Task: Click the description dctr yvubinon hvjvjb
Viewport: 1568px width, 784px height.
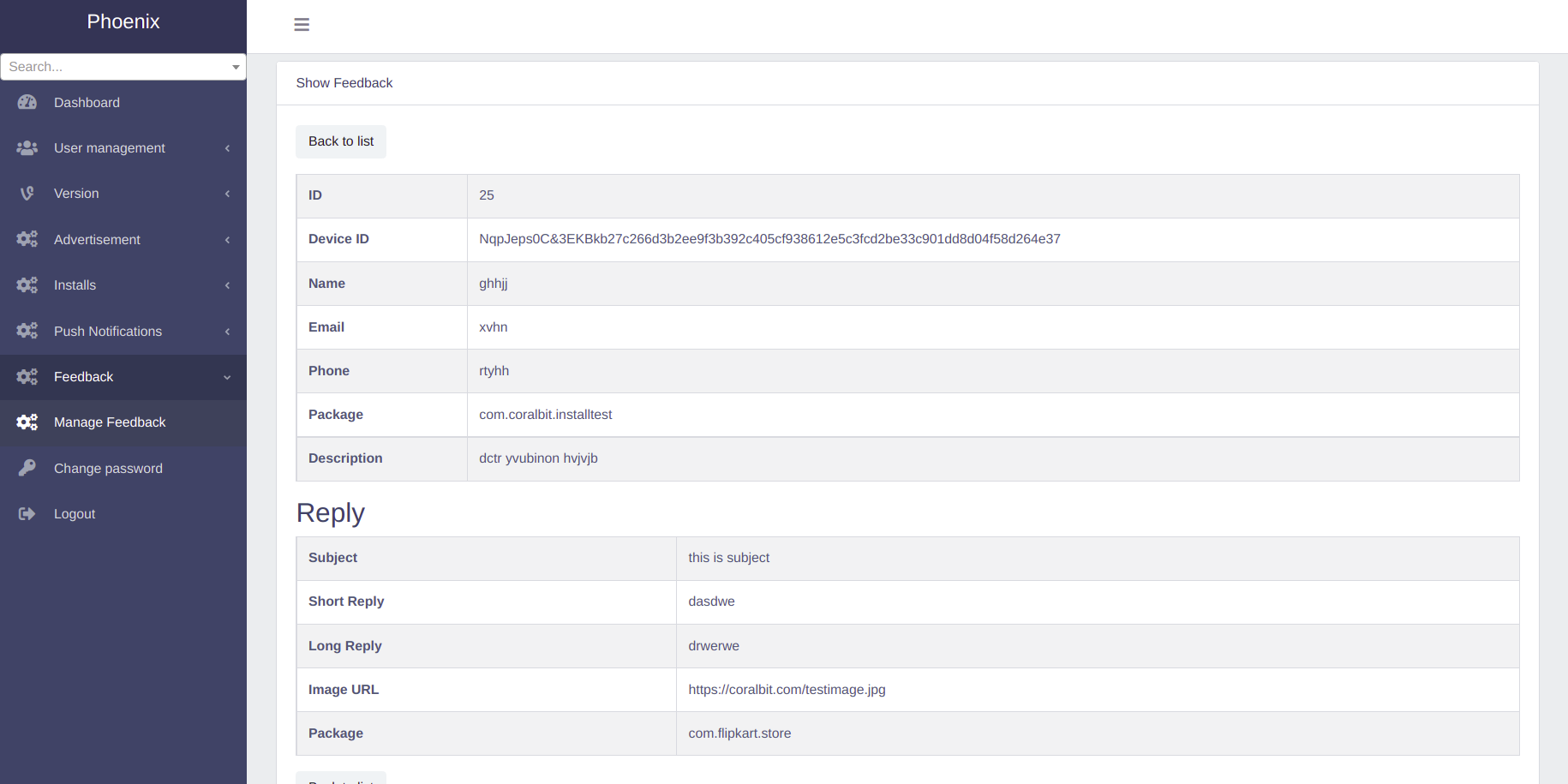Action: coord(539,458)
